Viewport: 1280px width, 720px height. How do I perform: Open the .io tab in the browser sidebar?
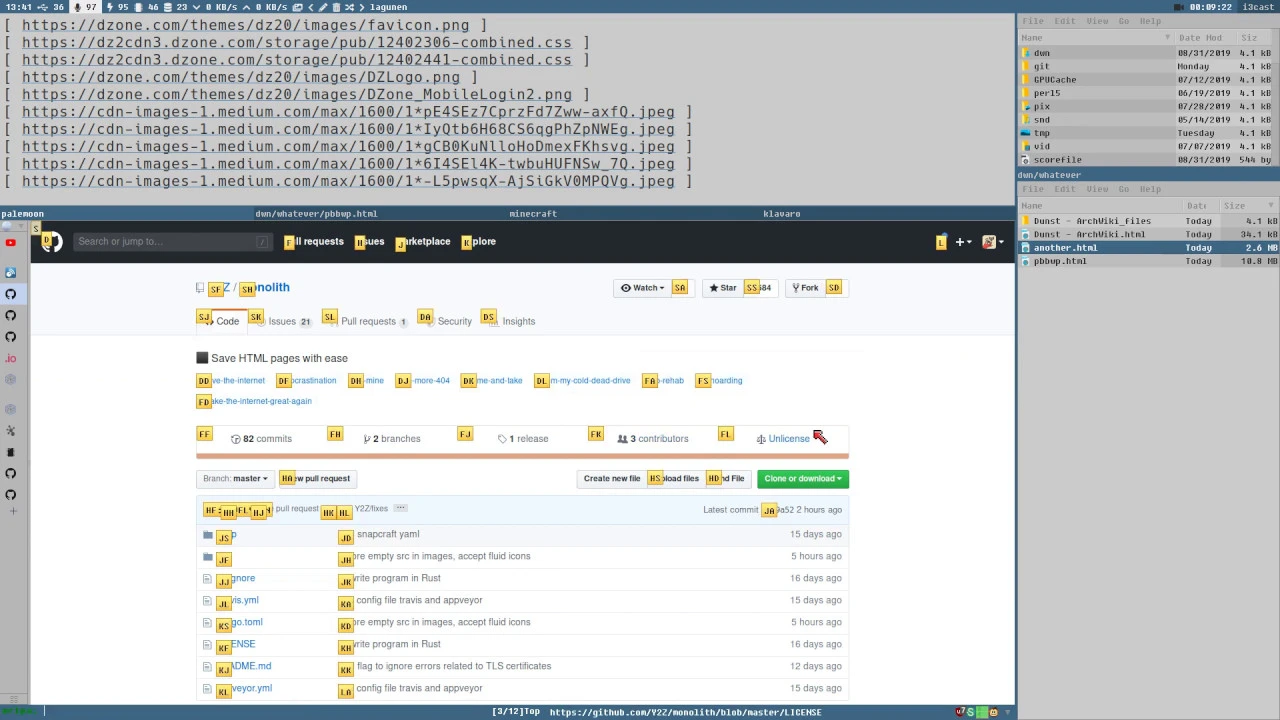coord(11,358)
